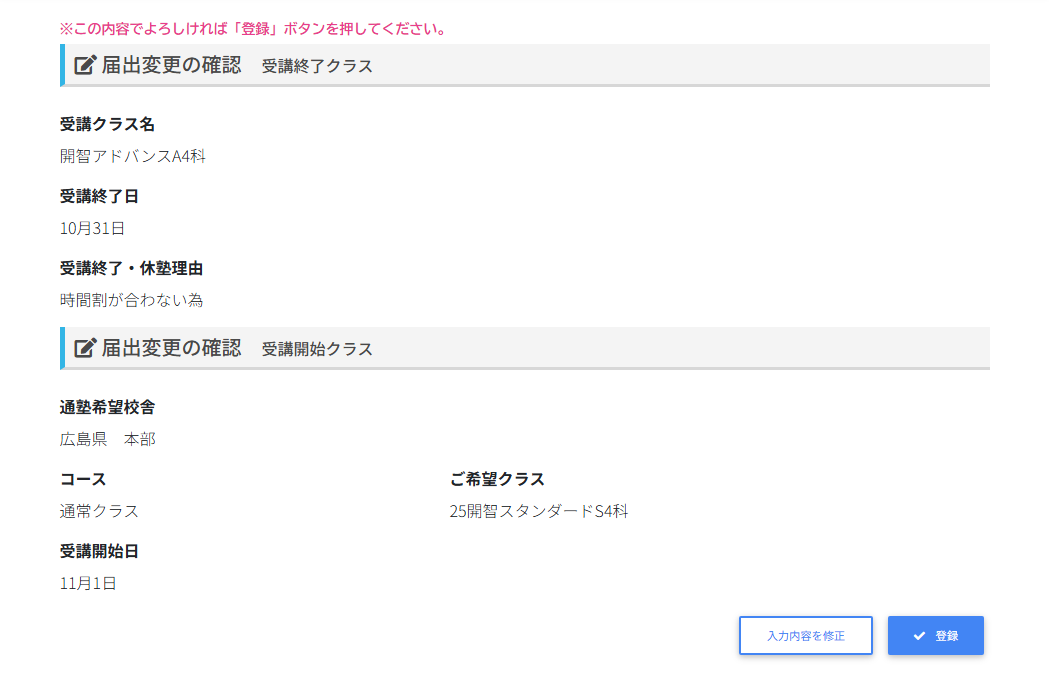Click the 受講開始日 field label
The image size is (1049, 673).
[99, 551]
